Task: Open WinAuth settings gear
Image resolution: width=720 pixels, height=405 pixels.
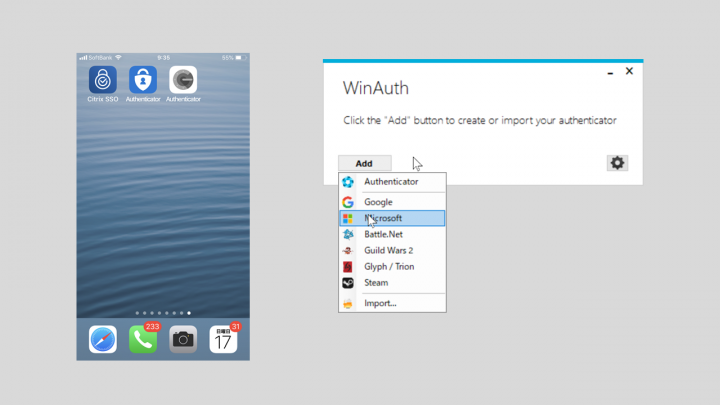Action: tap(617, 163)
